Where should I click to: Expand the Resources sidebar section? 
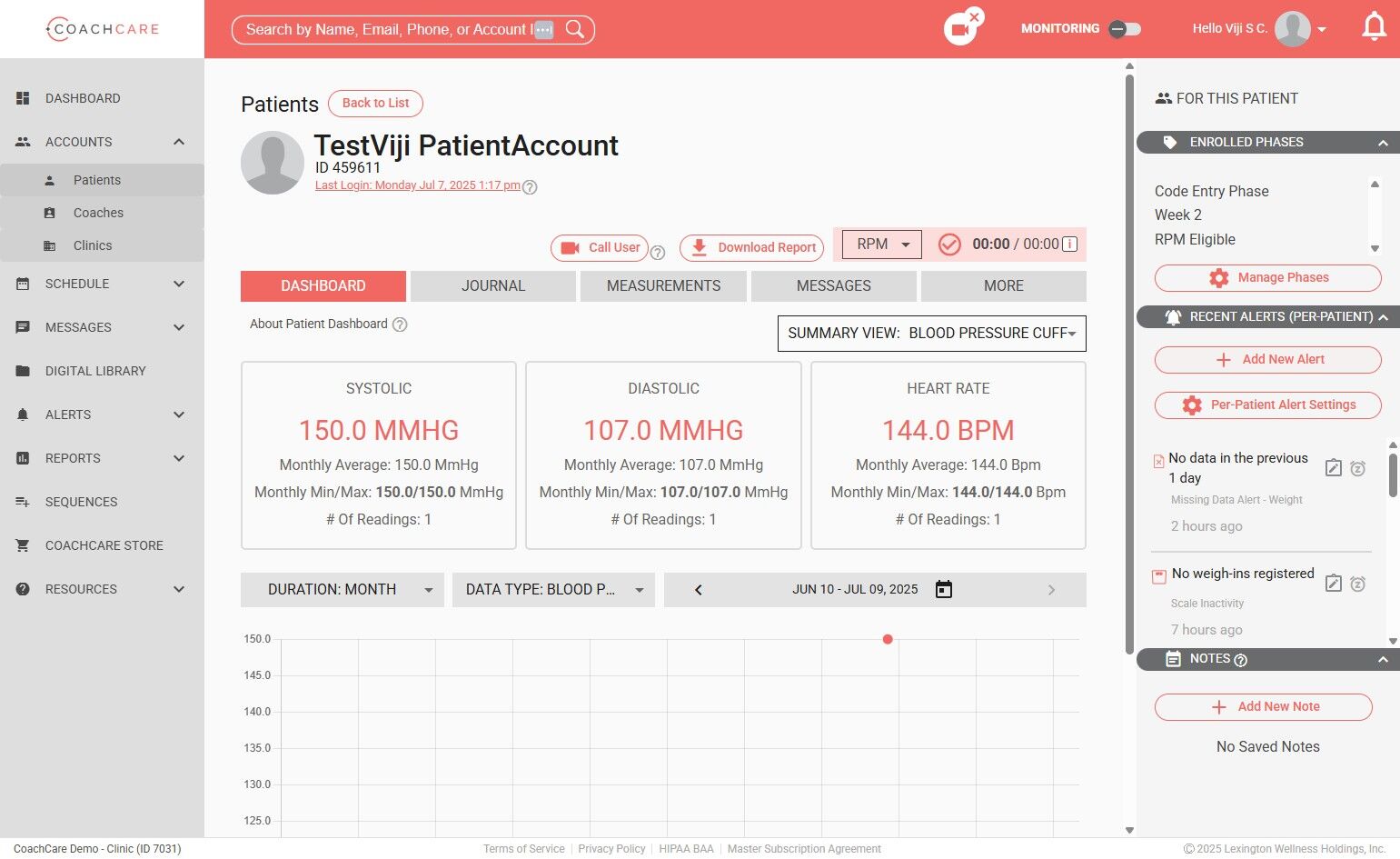[179, 589]
